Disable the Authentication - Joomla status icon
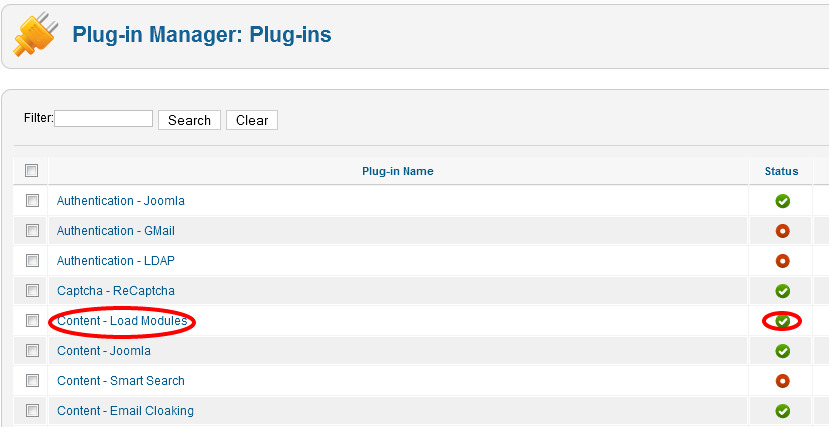The width and height of the screenshot is (829, 427). pyautogui.click(x=782, y=201)
